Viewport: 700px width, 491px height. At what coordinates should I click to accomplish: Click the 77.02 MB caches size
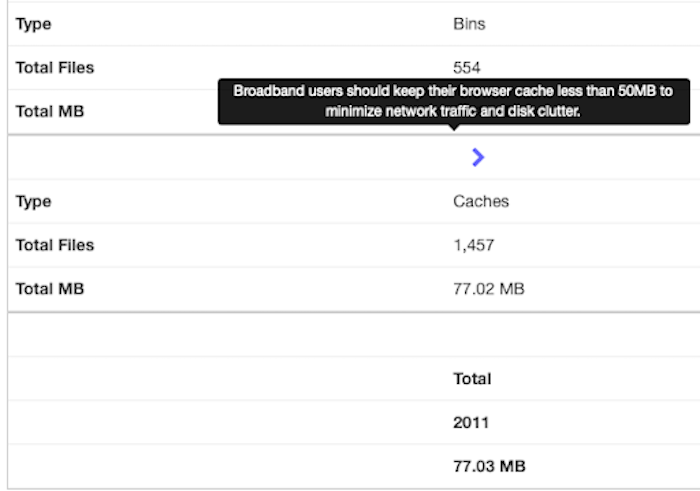point(489,289)
